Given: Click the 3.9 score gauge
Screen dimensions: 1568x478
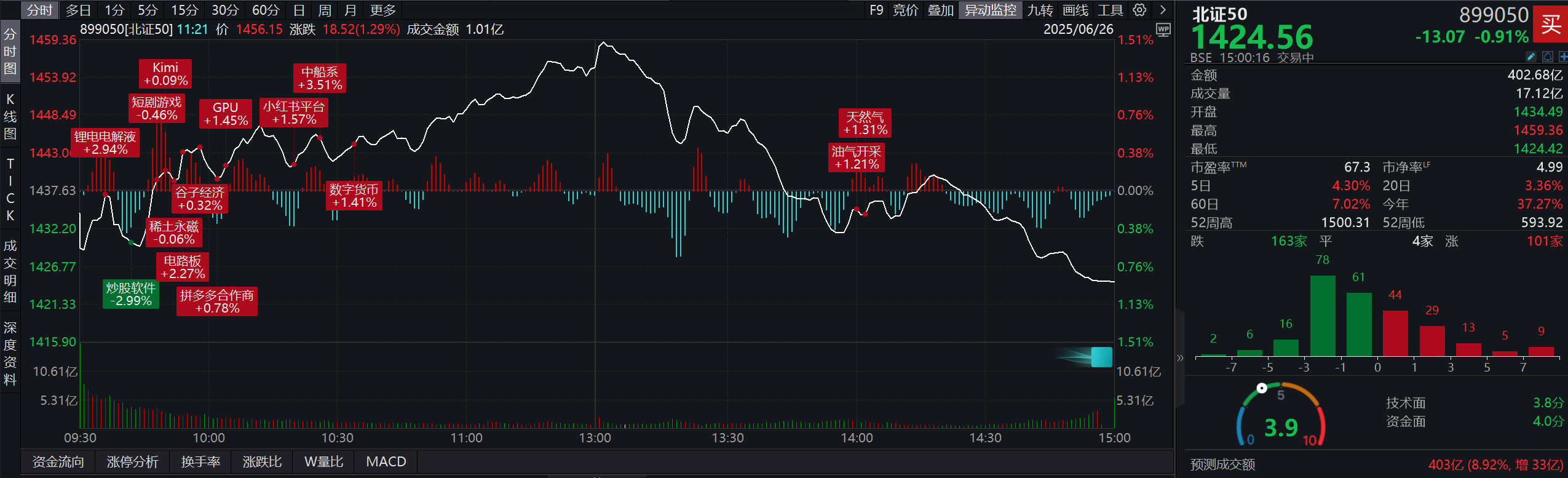Looking at the screenshot, I should pos(1281,416).
